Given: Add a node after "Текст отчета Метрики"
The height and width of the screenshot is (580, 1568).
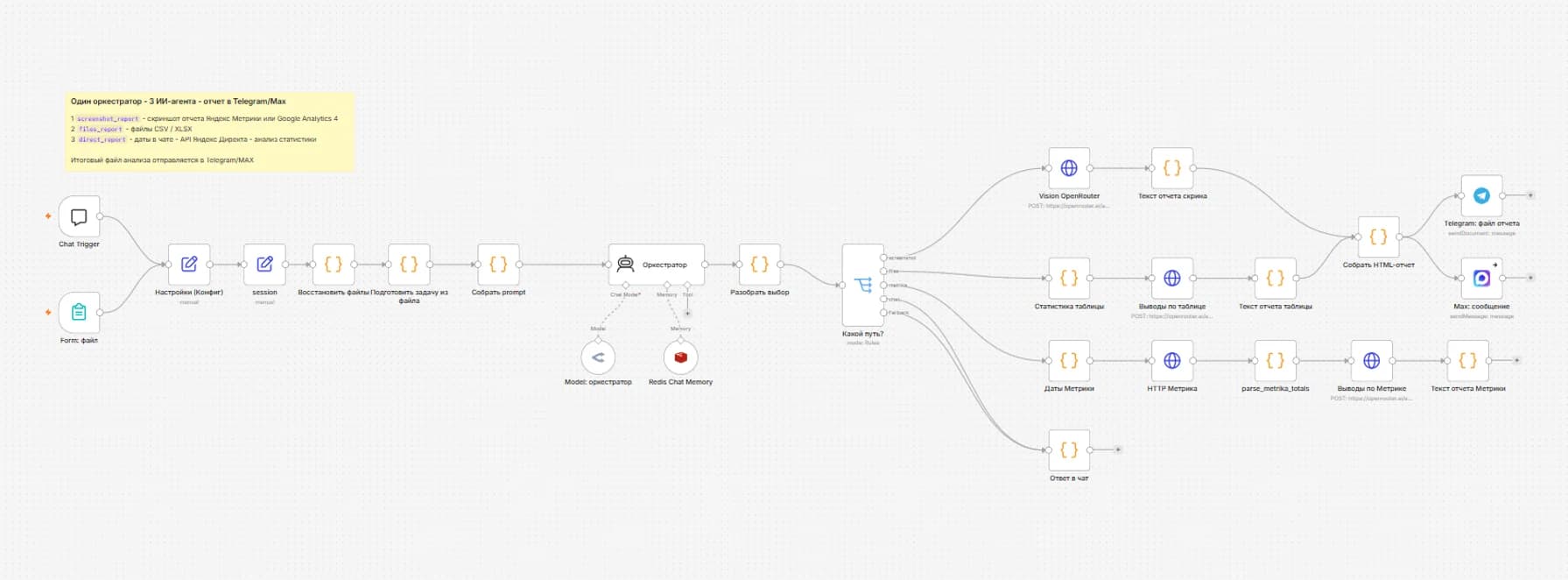Looking at the screenshot, I should 1517,360.
